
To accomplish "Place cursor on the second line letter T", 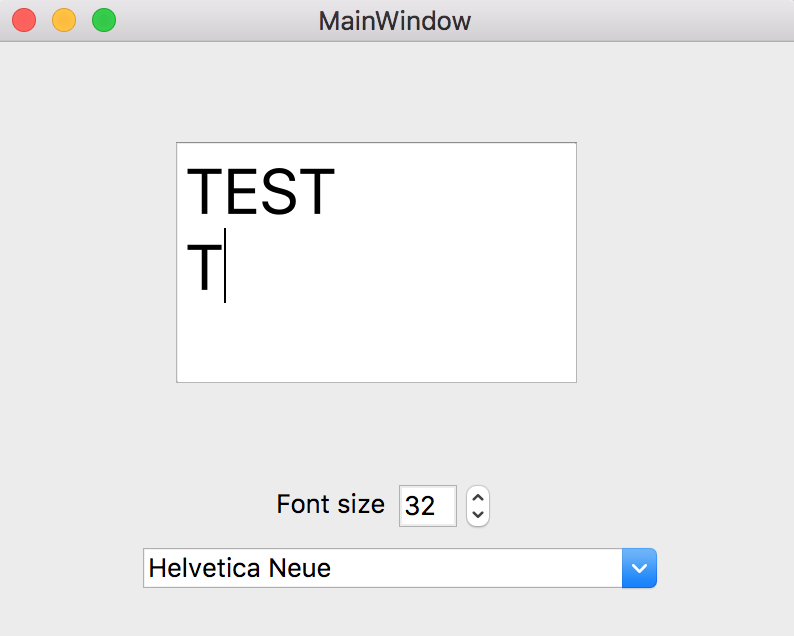I will click(x=204, y=267).
